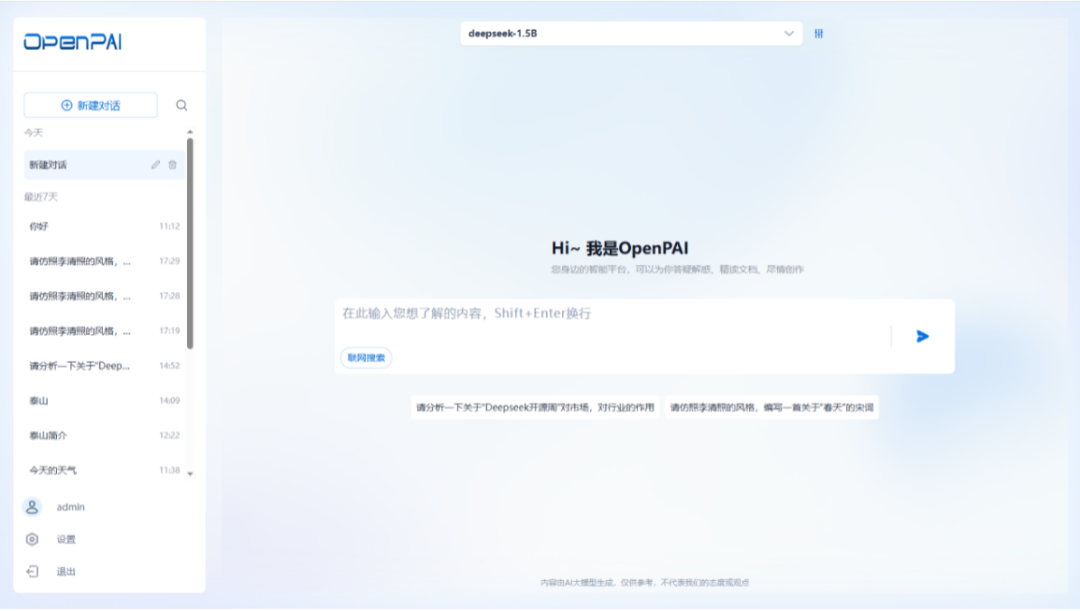1080x611 pixels.
Task: Start a new chat with 新建对话 button
Action: (x=91, y=105)
